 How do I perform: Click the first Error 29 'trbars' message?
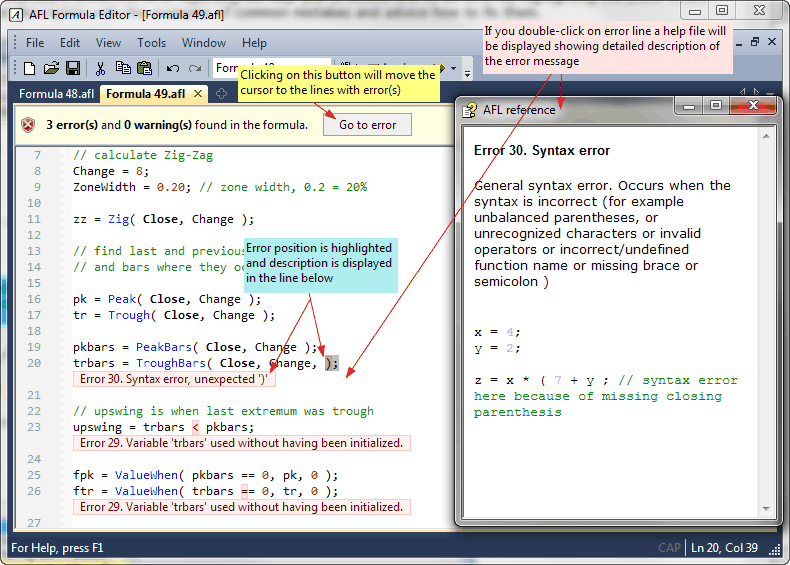pos(241,443)
